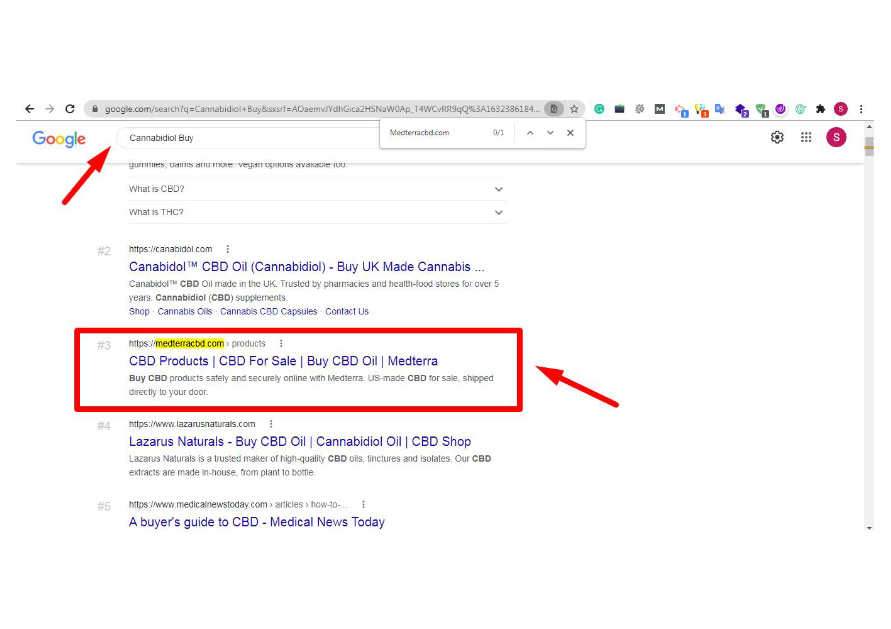Open options menu for canabidol.com result
The height and width of the screenshot is (629, 891).
tap(227, 249)
